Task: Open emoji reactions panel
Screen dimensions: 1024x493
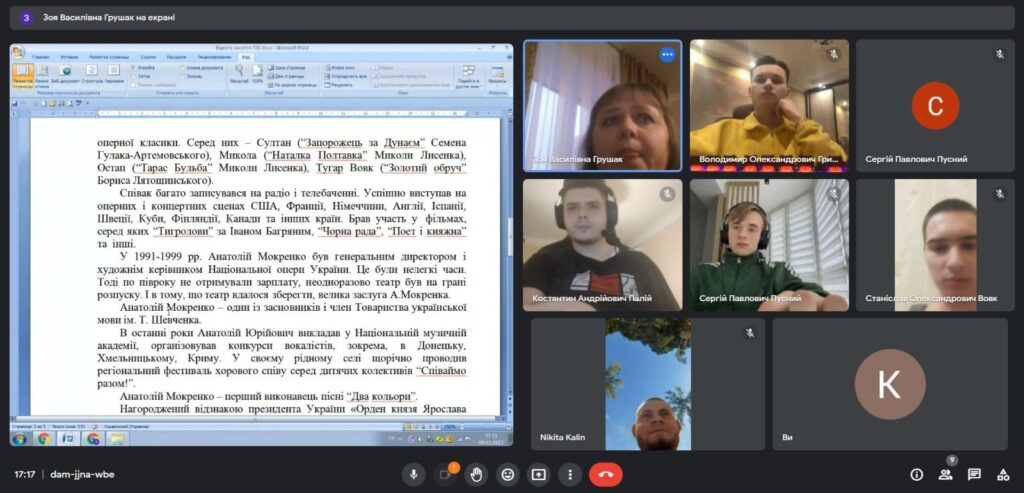Action: [508, 474]
